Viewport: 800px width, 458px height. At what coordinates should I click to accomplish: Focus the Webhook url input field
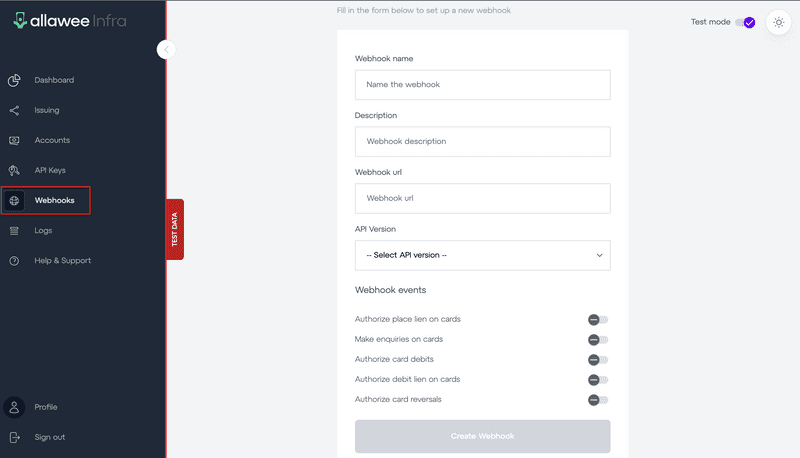tap(483, 198)
